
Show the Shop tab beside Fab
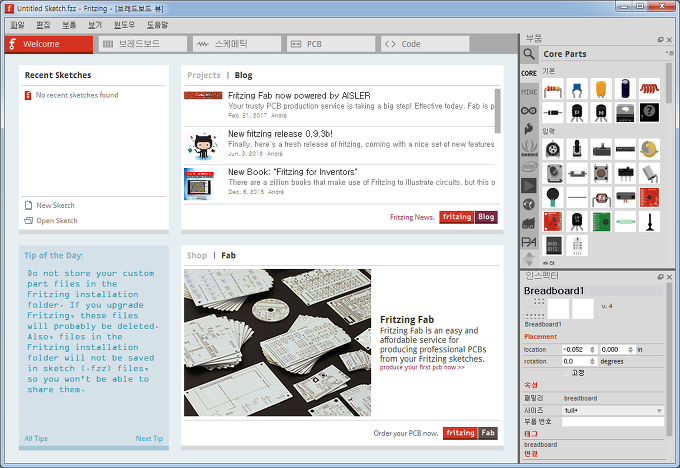[x=197, y=255]
